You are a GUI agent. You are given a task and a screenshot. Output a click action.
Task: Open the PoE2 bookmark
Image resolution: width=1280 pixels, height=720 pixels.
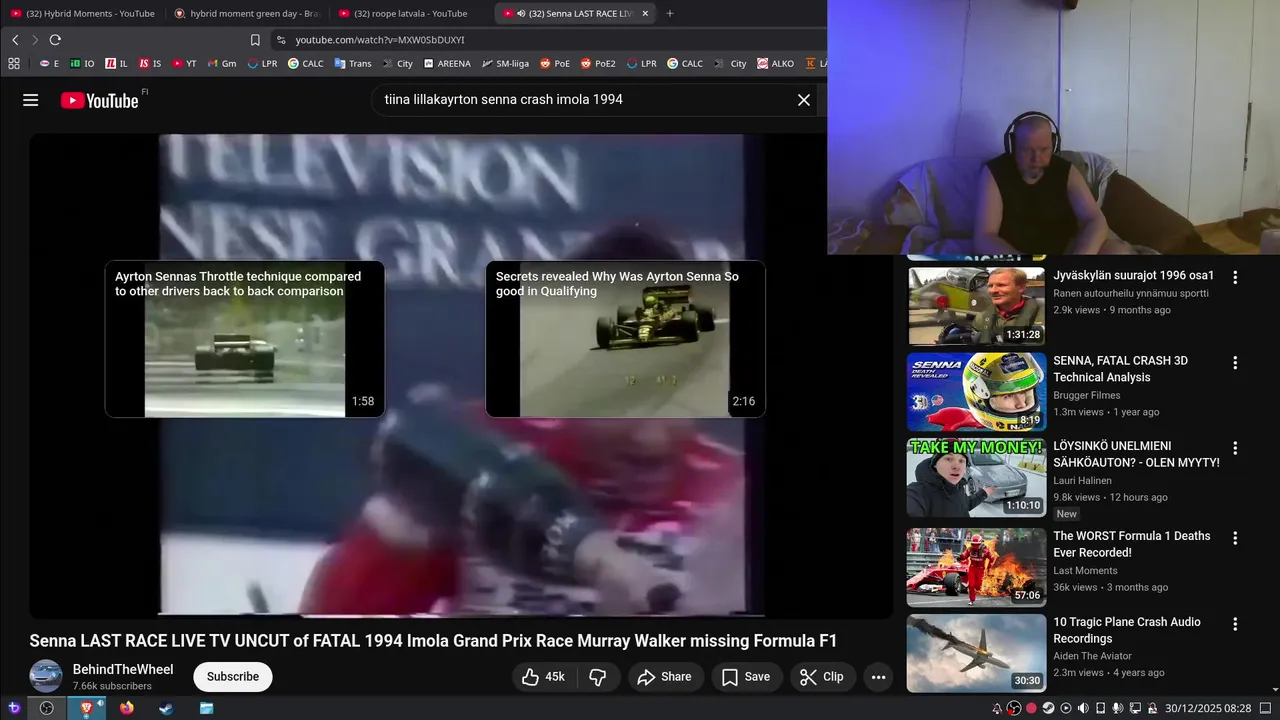coord(598,63)
